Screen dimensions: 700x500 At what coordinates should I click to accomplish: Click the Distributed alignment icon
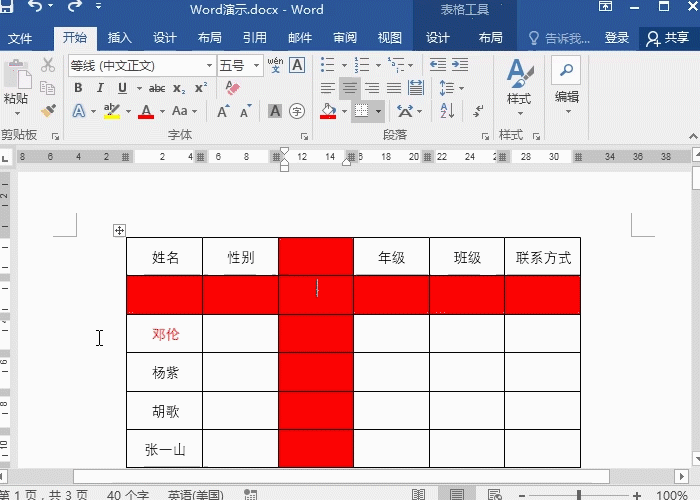coord(416,88)
